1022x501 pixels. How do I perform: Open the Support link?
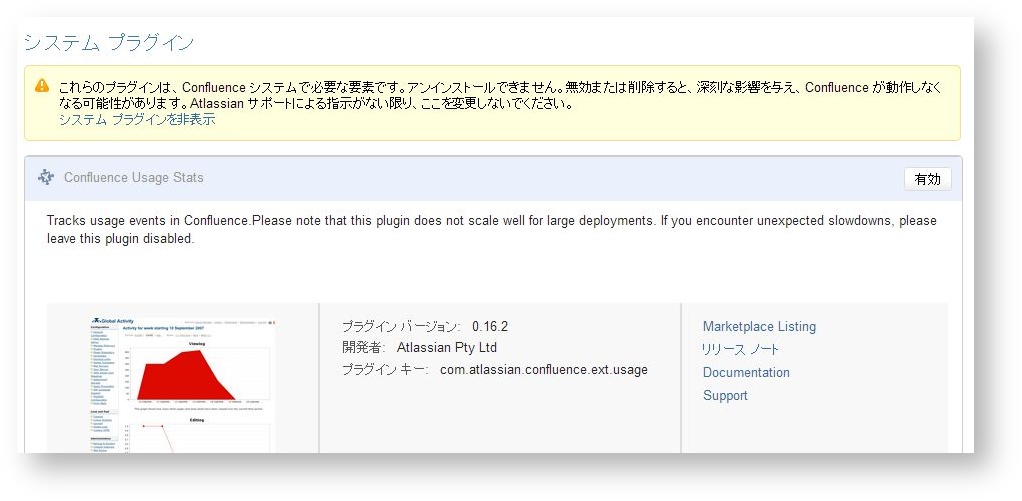coord(725,395)
